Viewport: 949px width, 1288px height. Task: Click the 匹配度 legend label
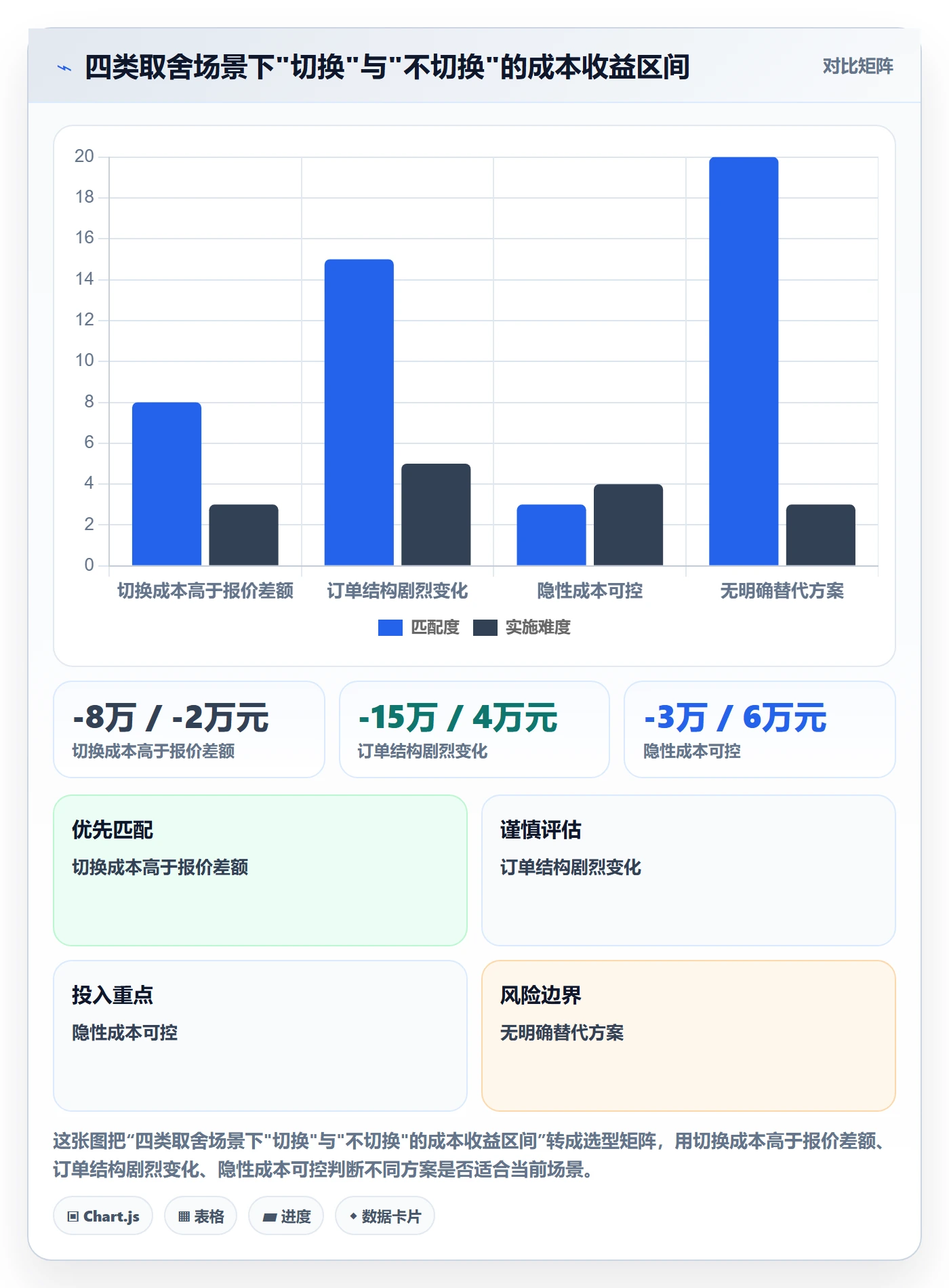[x=435, y=628]
